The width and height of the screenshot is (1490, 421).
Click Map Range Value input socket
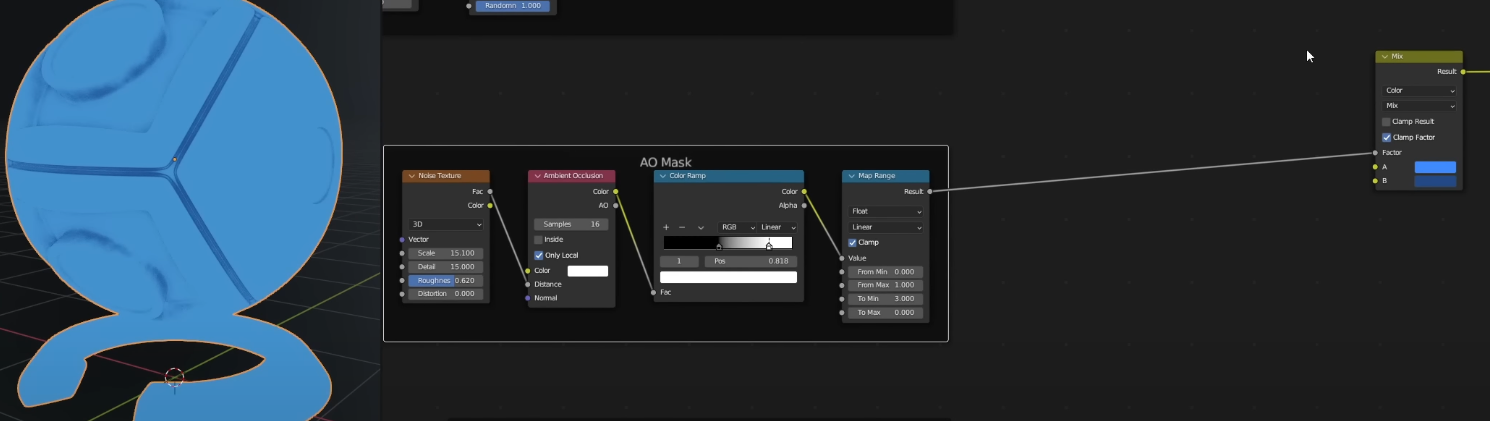pyautogui.click(x=842, y=258)
